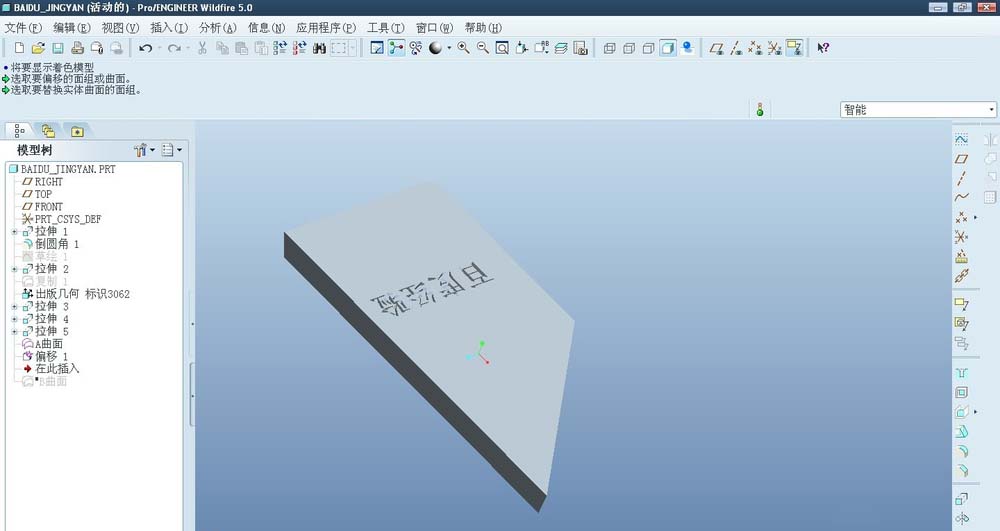Screen dimensions: 1000x531
Task: Switch to the Folder Browser tab
Action: point(48,131)
